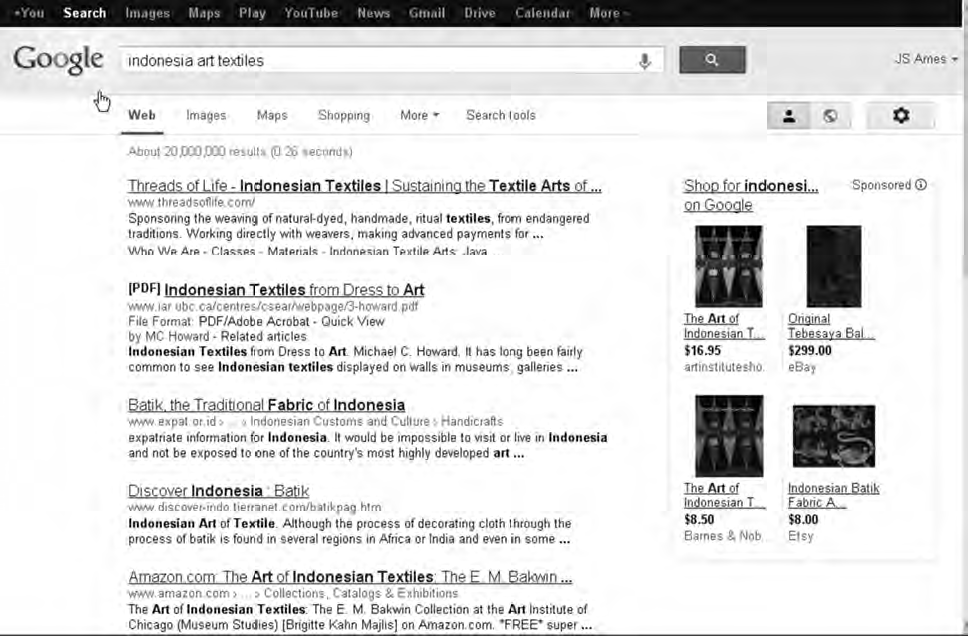Open Gmail from the top navigation bar
The width and height of the screenshot is (968, 636).
pos(427,13)
